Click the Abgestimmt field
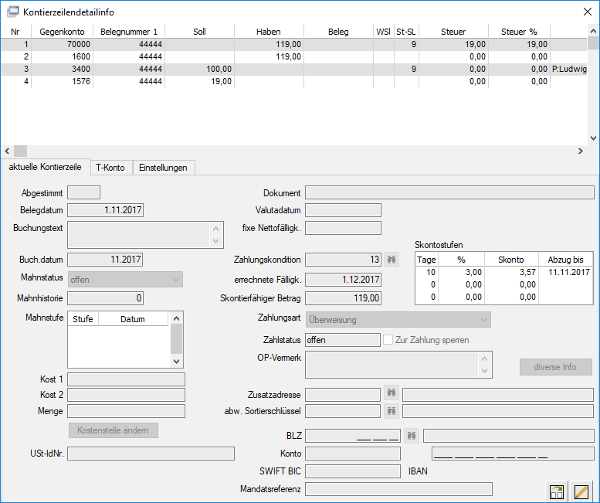The height and width of the screenshot is (503, 600). click(84, 192)
